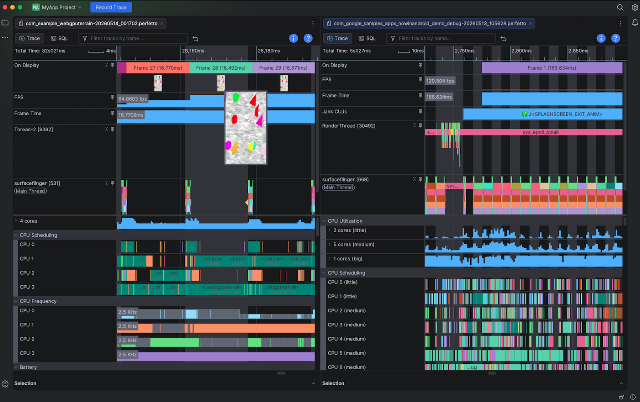Select the Trace tab in the right pane

[338, 38]
